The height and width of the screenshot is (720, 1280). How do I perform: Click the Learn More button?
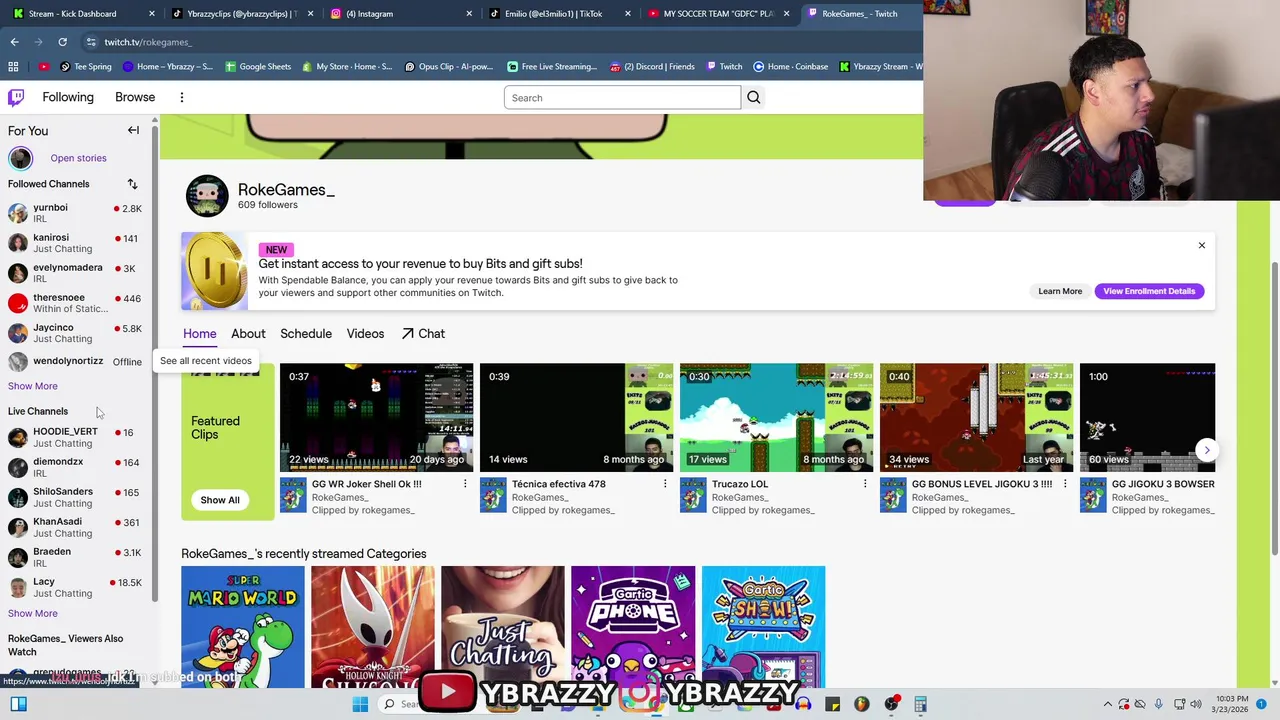tap(1060, 291)
